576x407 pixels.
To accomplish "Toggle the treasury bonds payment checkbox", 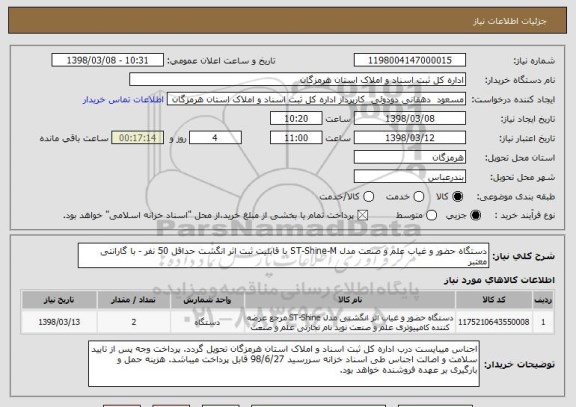I will pyautogui.click(x=363, y=215).
